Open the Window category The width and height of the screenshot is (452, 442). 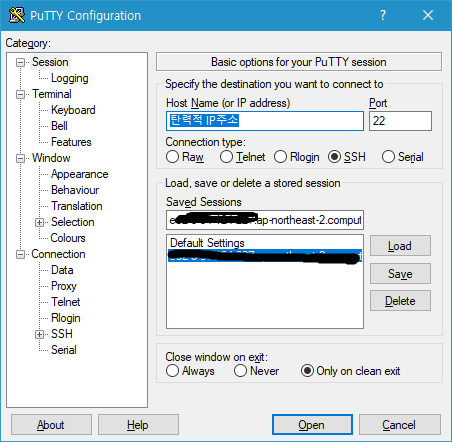pyautogui.click(x=51, y=158)
